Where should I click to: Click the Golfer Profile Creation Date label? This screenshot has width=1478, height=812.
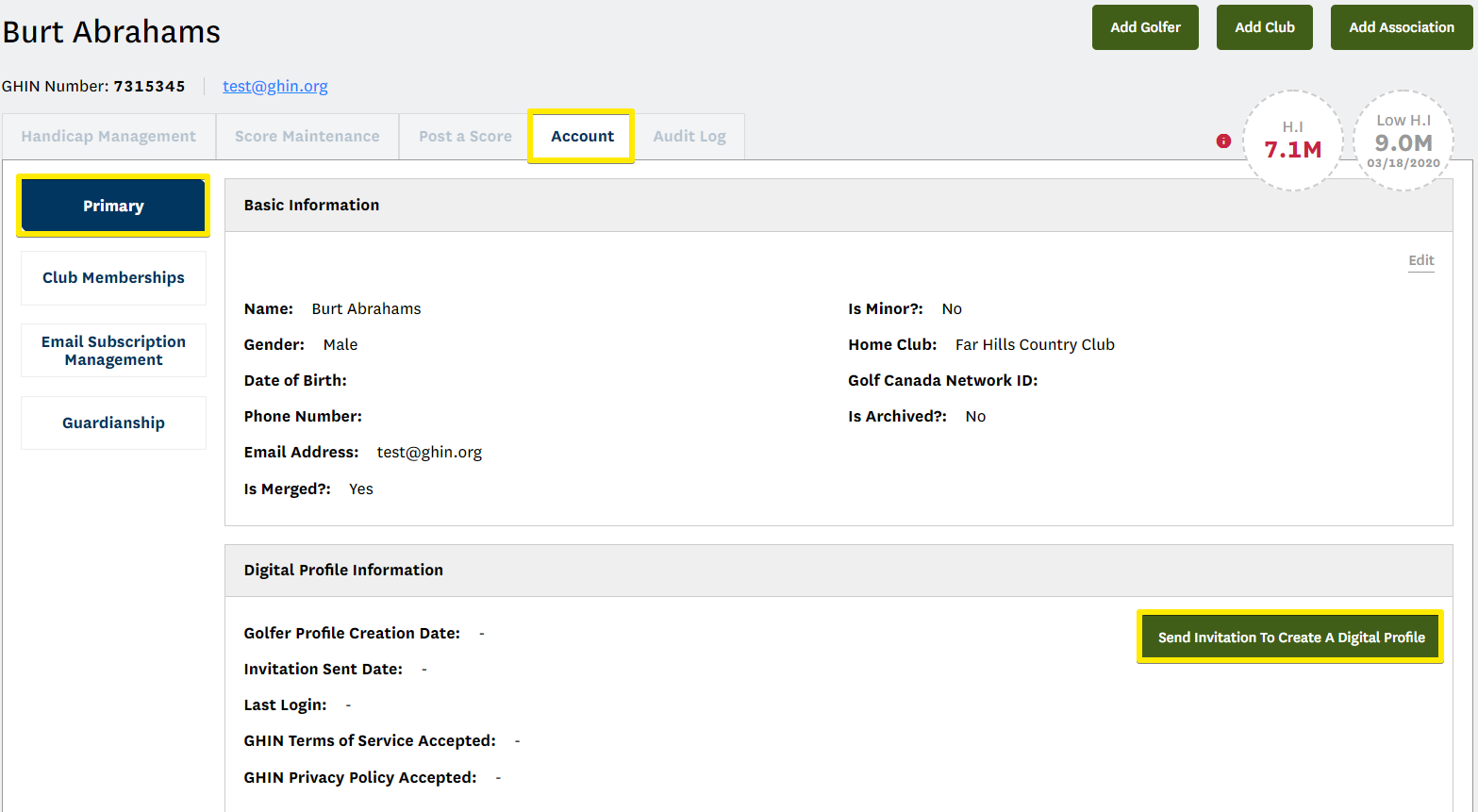[x=352, y=634]
